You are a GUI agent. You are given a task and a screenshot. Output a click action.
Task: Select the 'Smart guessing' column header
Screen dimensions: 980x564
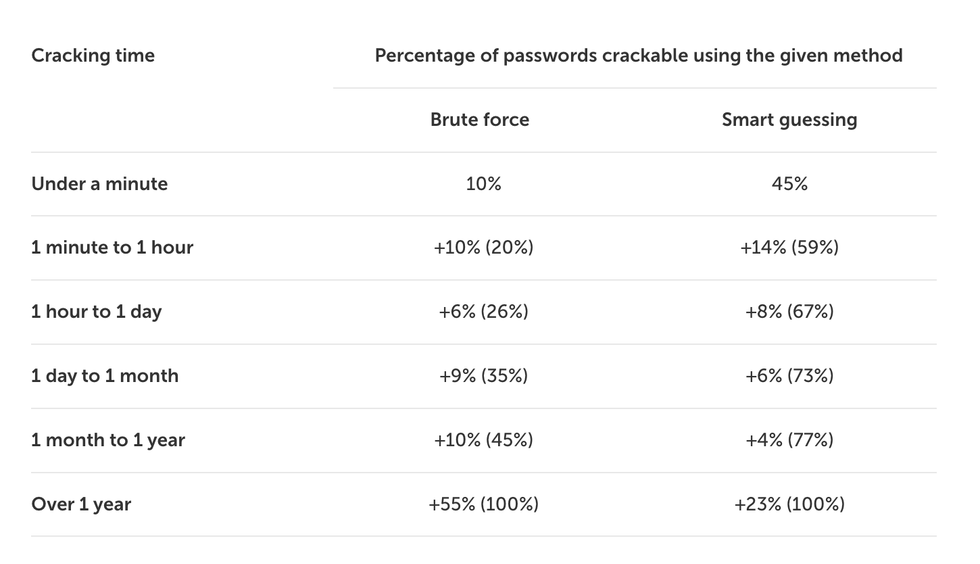coord(789,120)
